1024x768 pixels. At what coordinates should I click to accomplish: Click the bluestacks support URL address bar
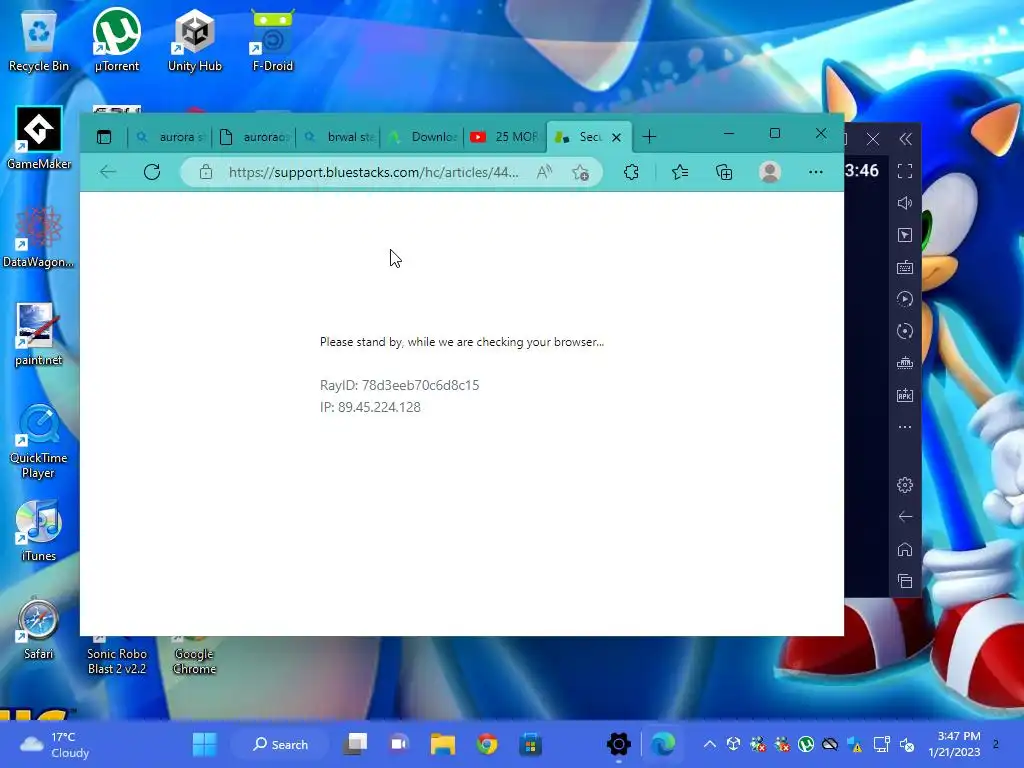point(374,172)
